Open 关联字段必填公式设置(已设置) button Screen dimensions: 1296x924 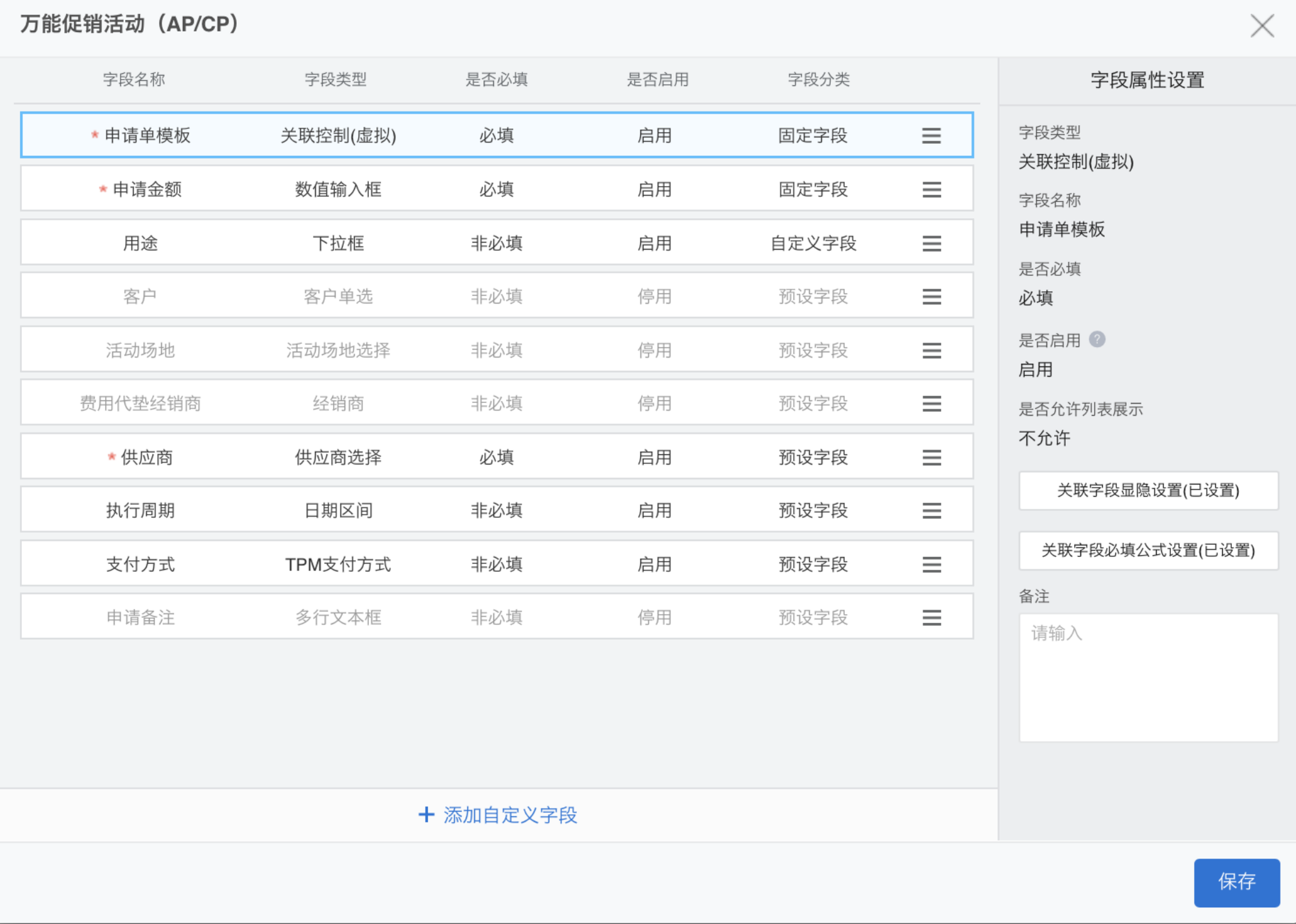click(1148, 551)
